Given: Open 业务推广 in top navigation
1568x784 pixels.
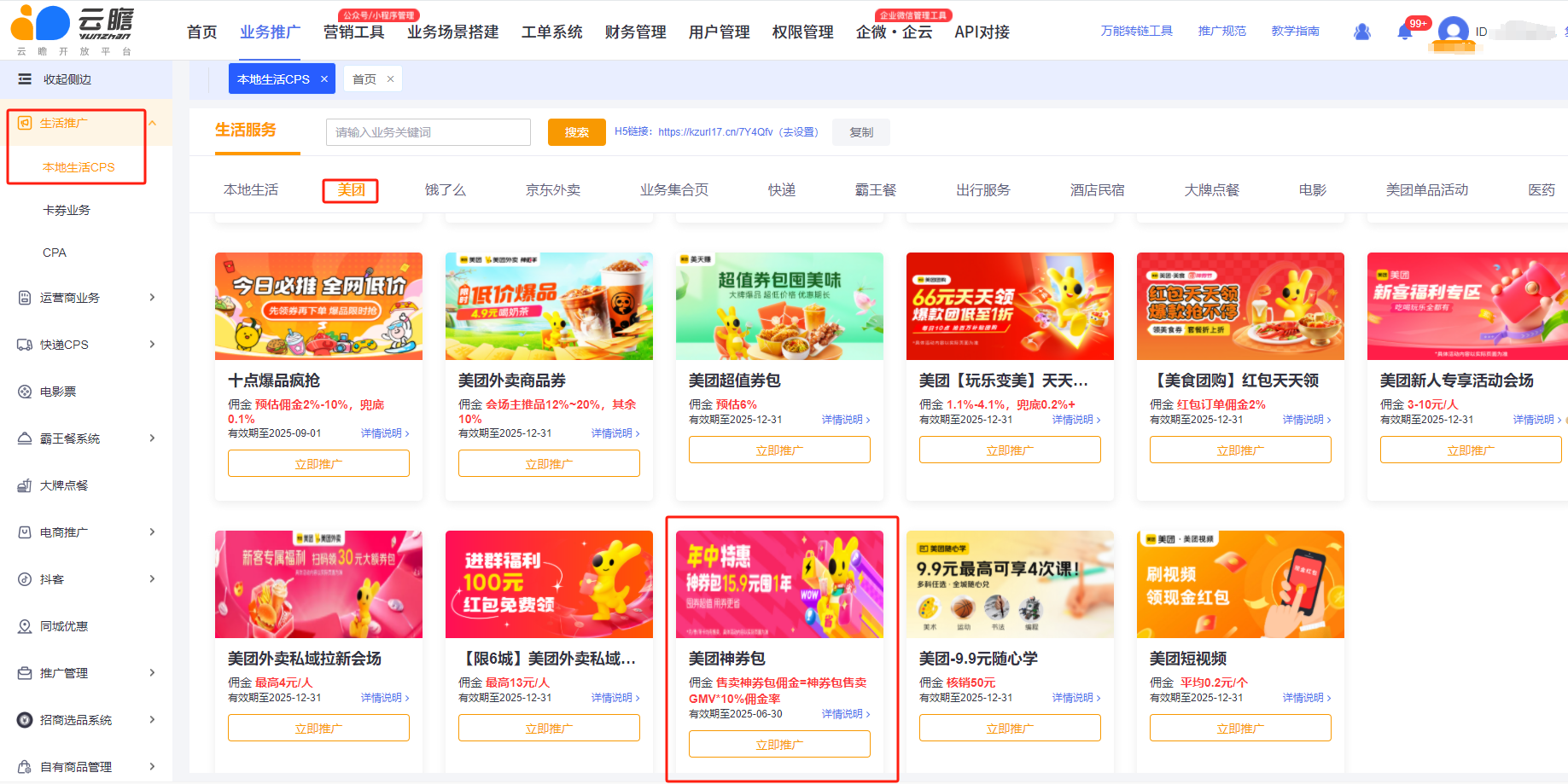Looking at the screenshot, I should 270,32.
